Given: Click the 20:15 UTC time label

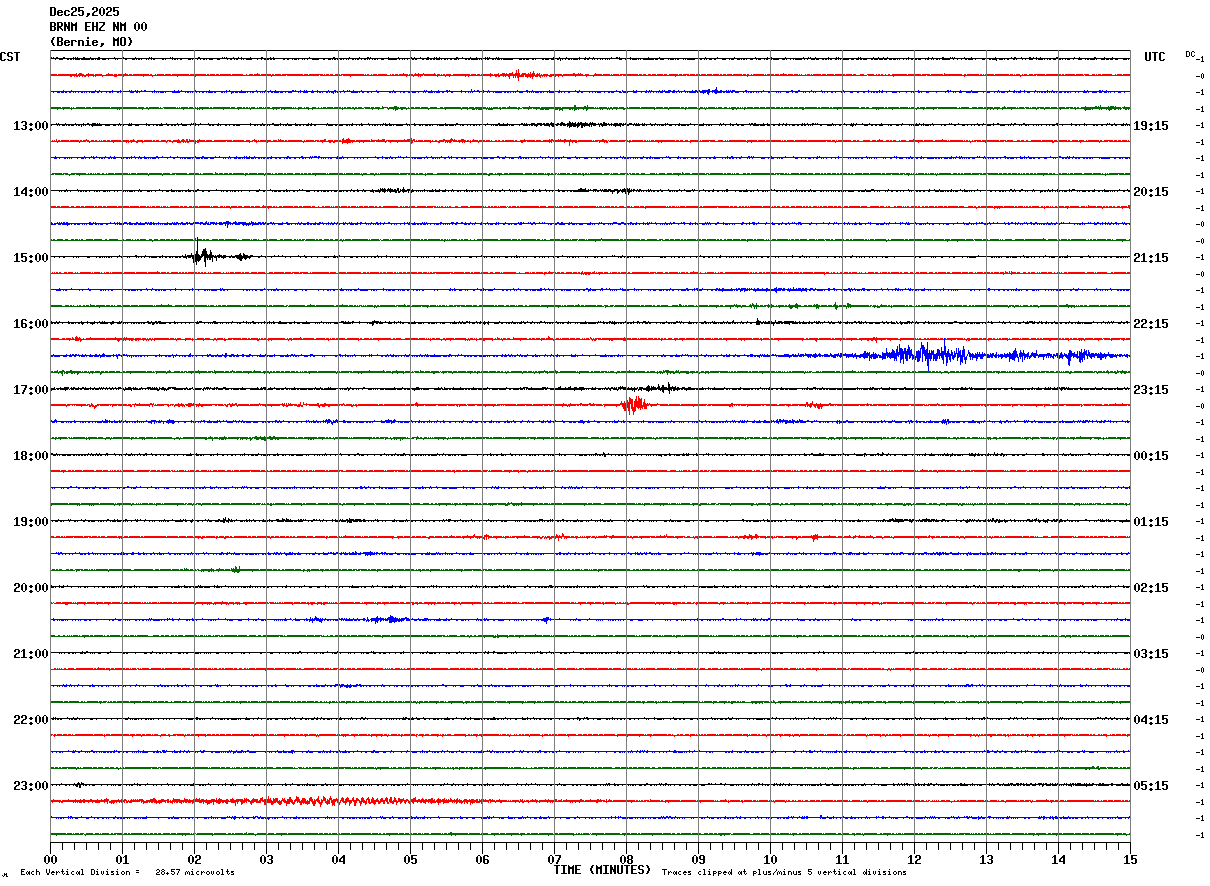Looking at the screenshot, I should tap(1151, 192).
